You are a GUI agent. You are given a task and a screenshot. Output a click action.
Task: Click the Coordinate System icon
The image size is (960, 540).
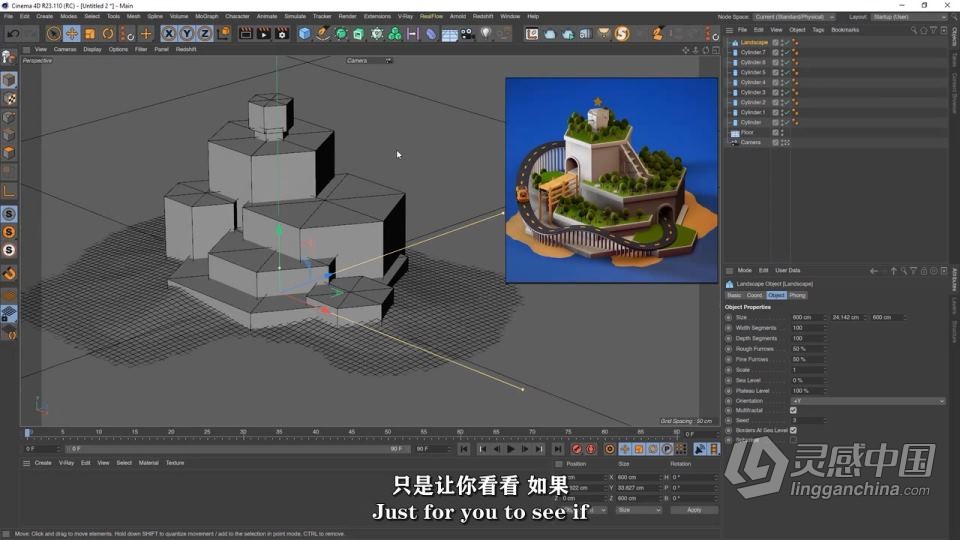[223, 34]
